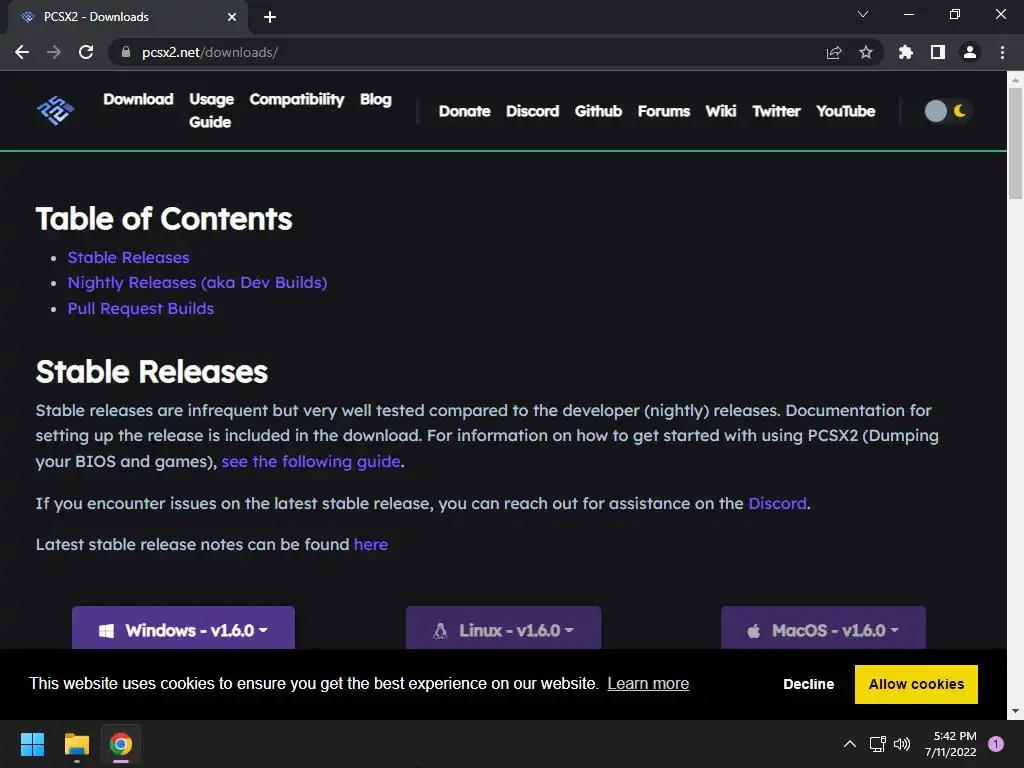Open the Blog nav item
The image size is (1024, 768).
pyautogui.click(x=376, y=99)
